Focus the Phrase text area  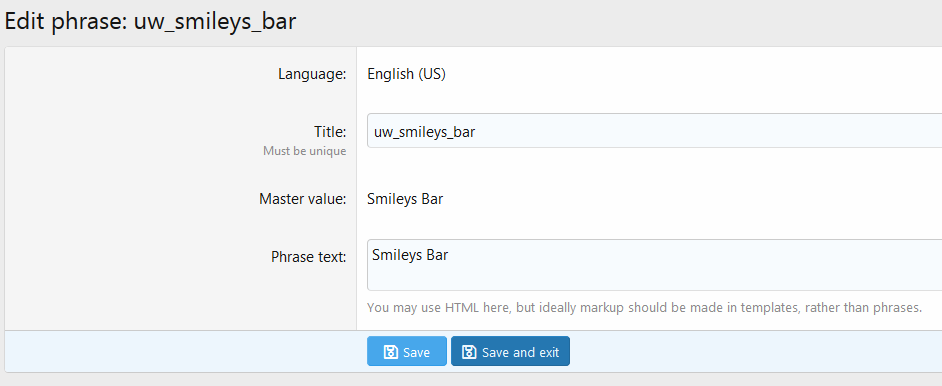click(x=654, y=265)
